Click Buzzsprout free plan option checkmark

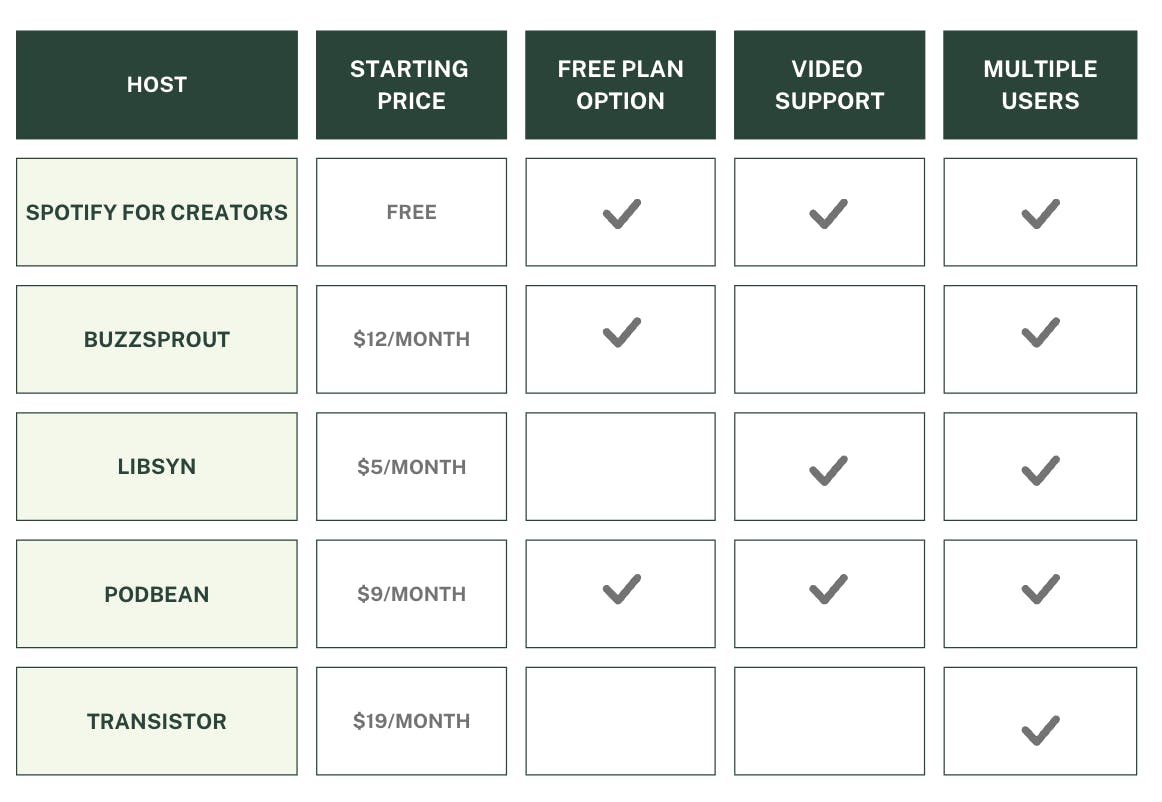621,333
